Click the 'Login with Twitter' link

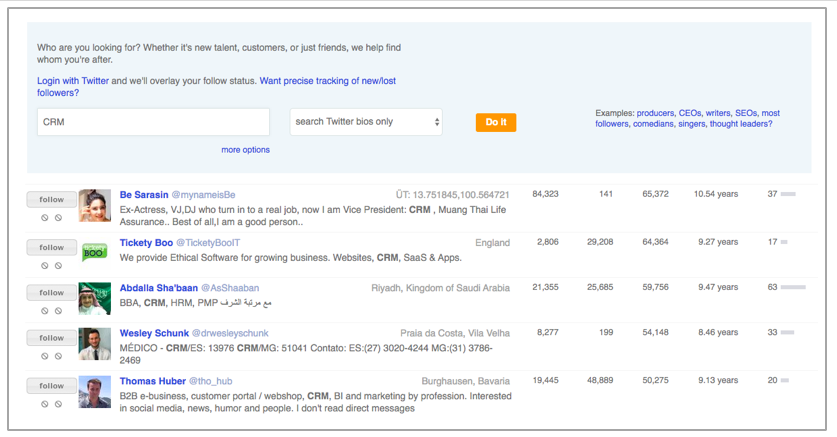(73, 81)
